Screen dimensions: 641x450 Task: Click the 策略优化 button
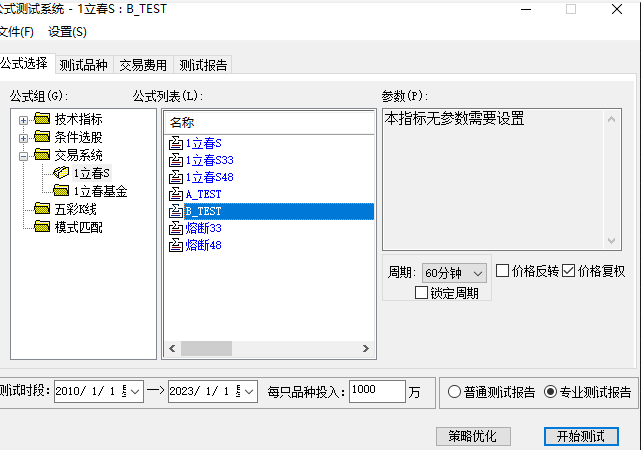(473, 436)
